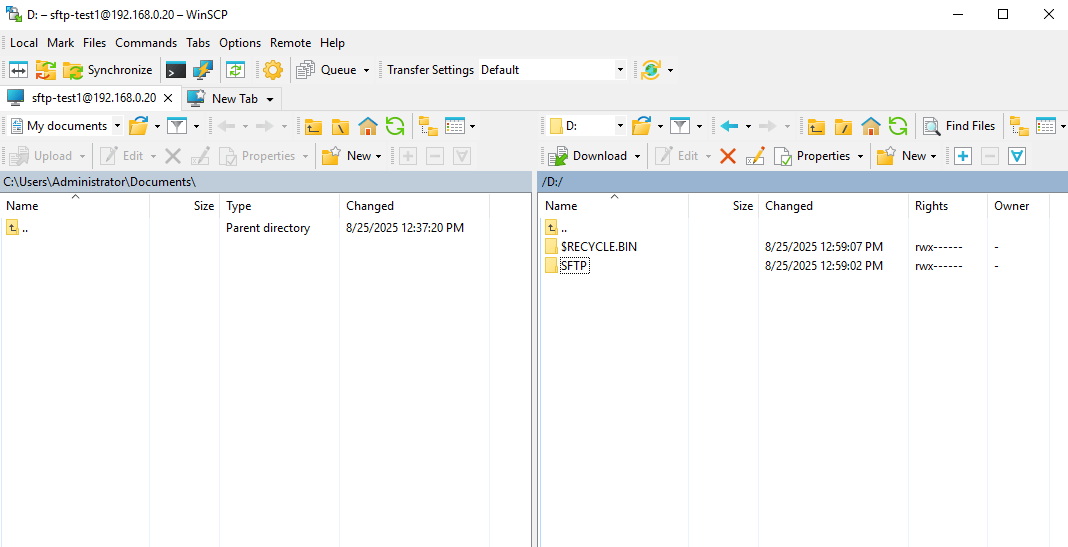Screen dimensions: 1068x547
Task: Open the Help menu
Action: click(x=332, y=42)
